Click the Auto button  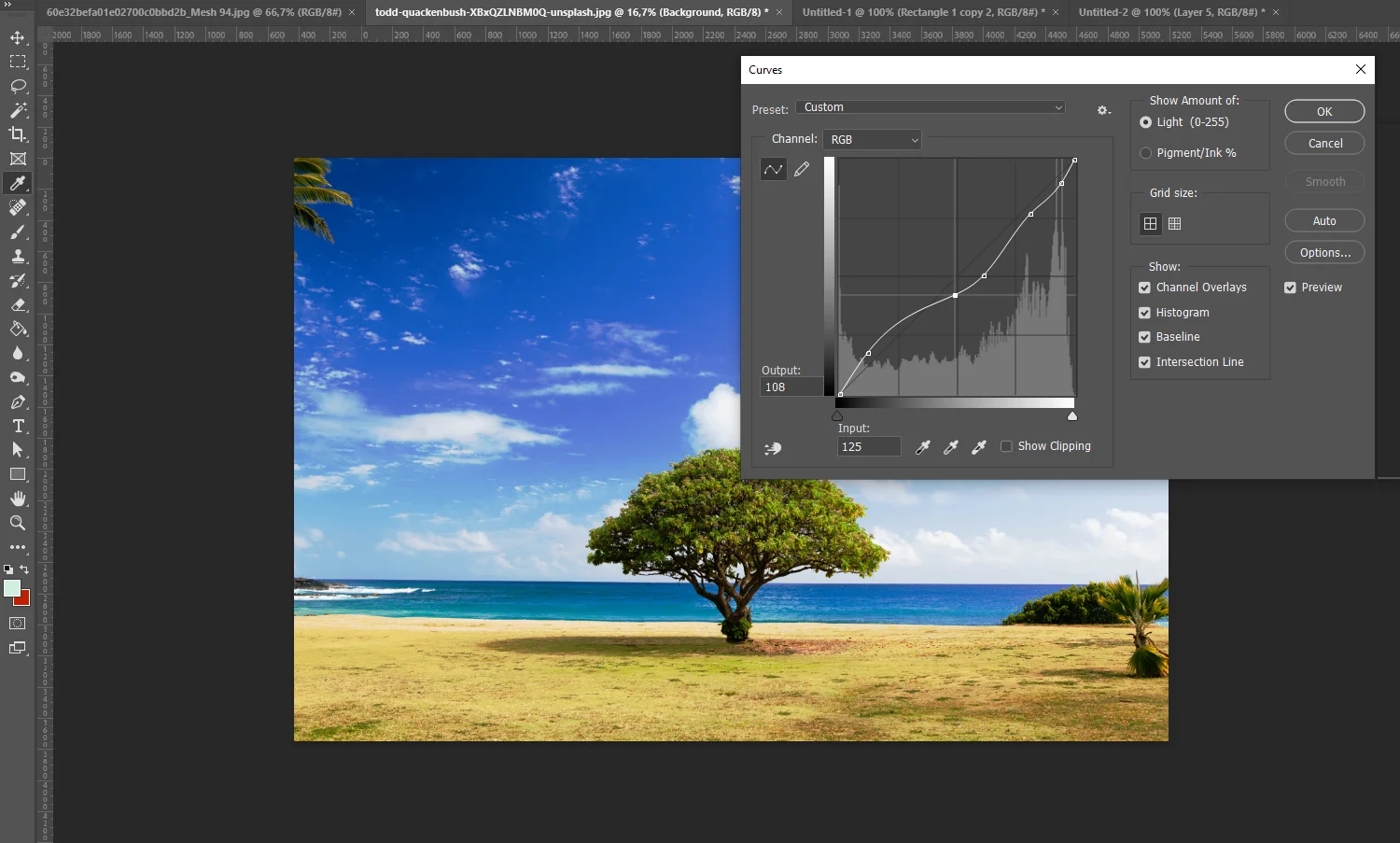[x=1323, y=221]
